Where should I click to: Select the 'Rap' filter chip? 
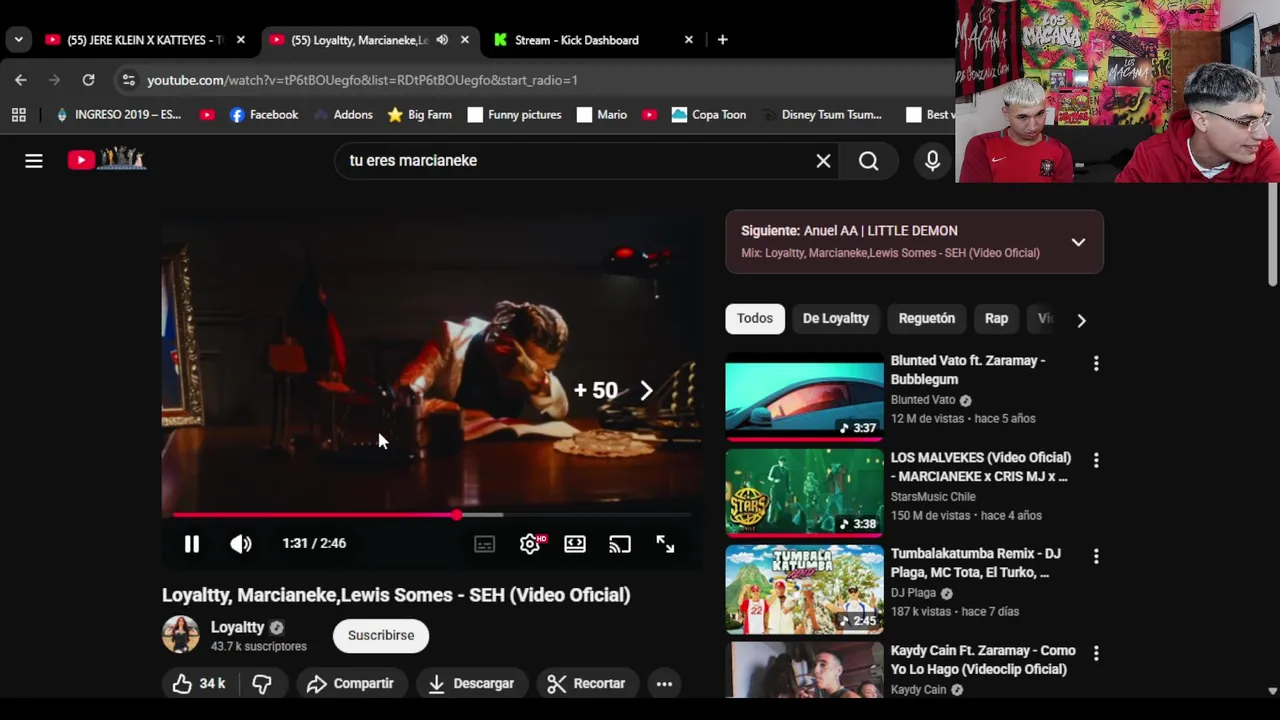pyautogui.click(x=996, y=318)
